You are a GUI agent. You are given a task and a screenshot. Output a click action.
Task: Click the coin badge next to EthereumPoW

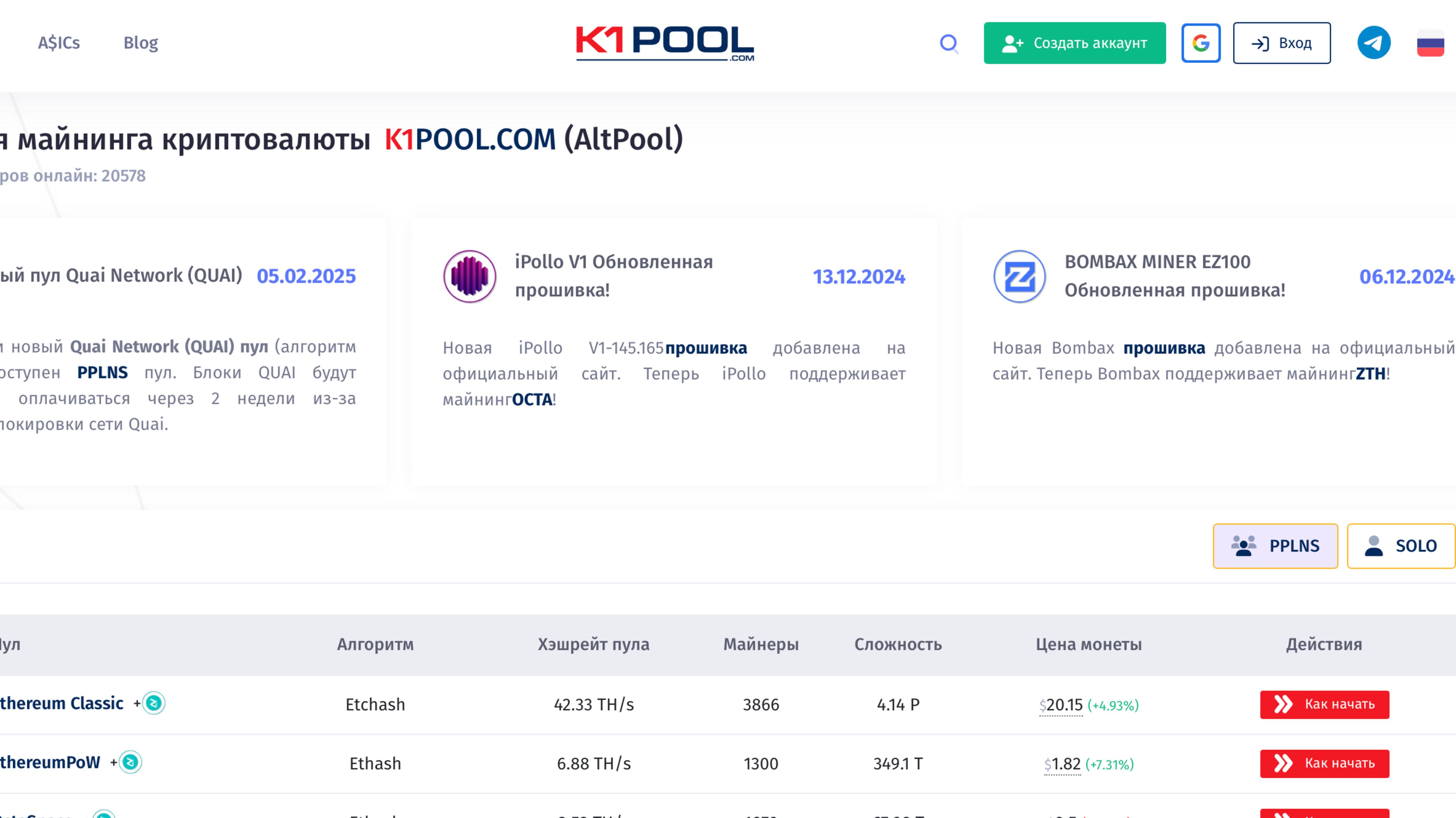[130, 763]
